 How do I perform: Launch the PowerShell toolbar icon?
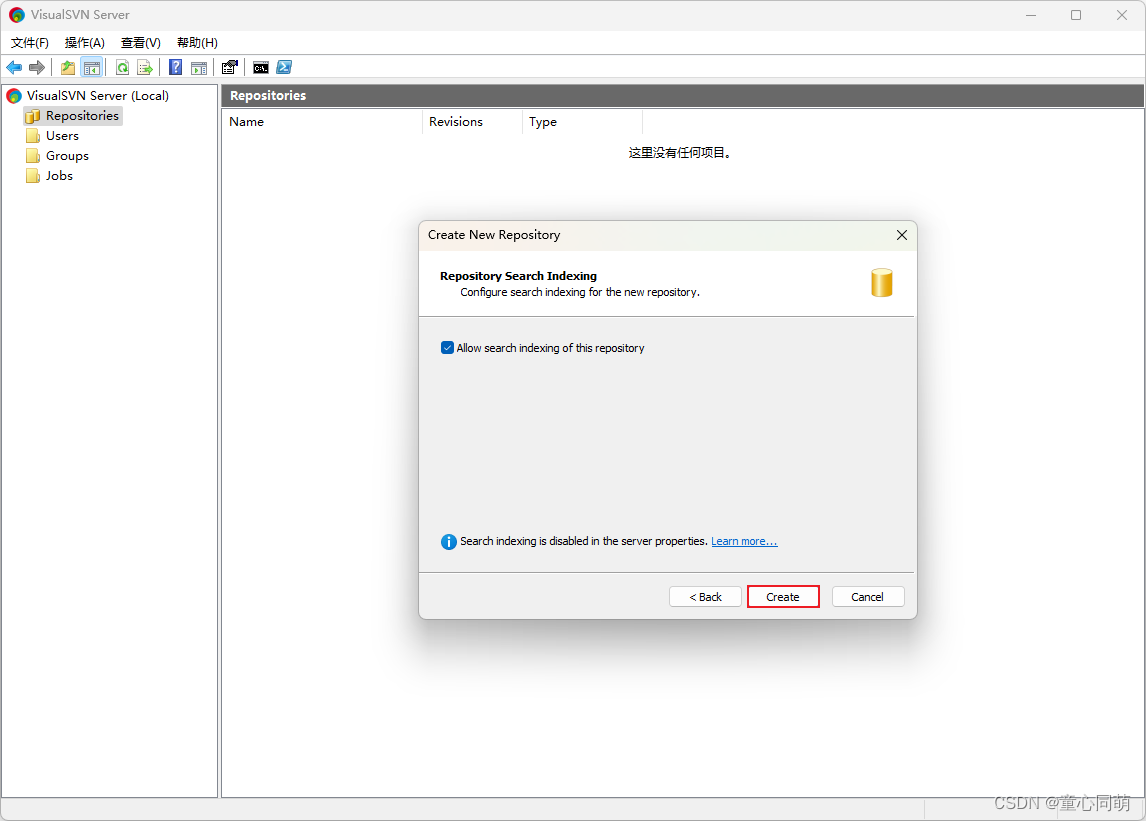tap(284, 68)
